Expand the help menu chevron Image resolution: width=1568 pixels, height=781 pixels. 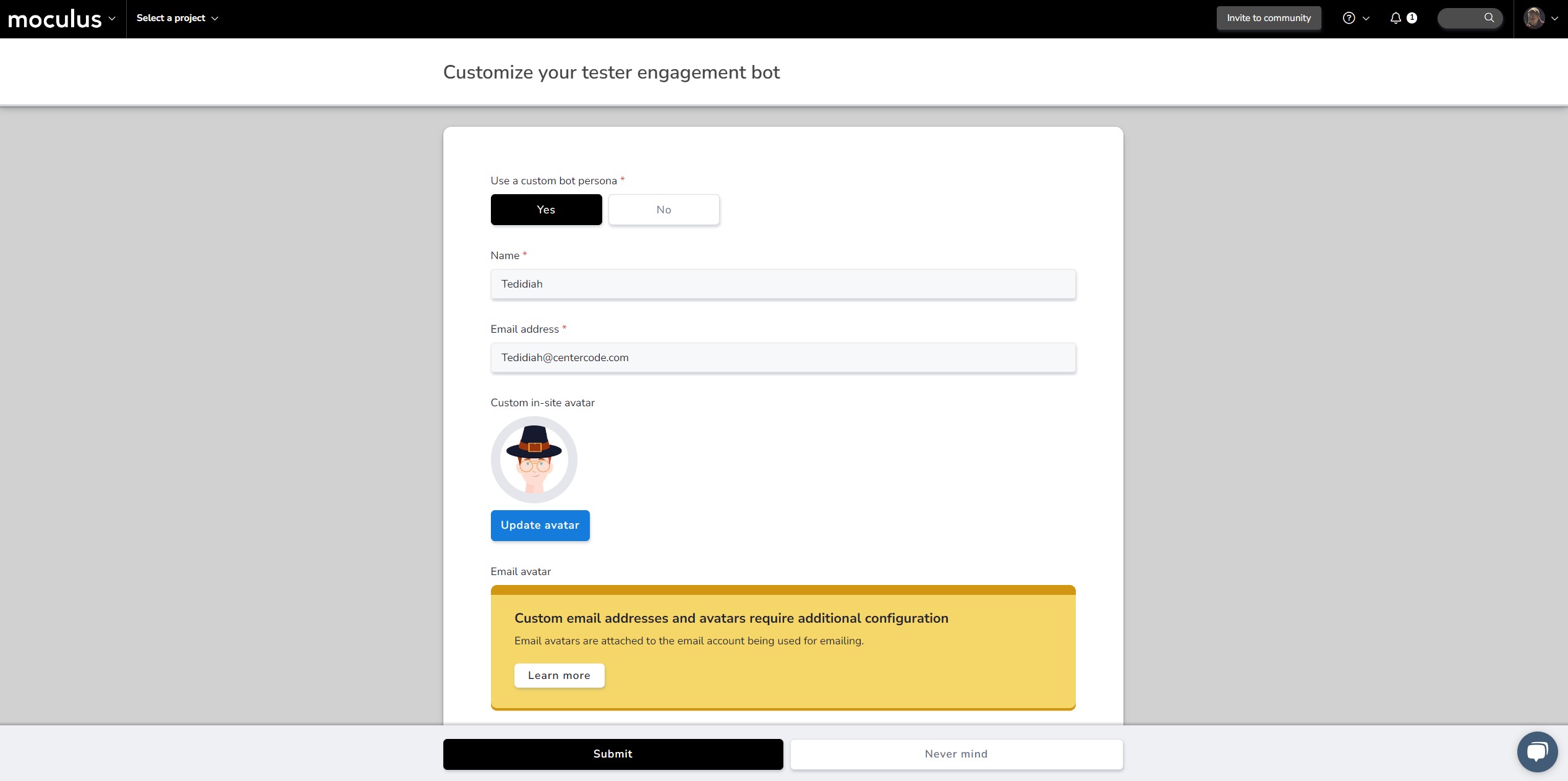(1366, 19)
